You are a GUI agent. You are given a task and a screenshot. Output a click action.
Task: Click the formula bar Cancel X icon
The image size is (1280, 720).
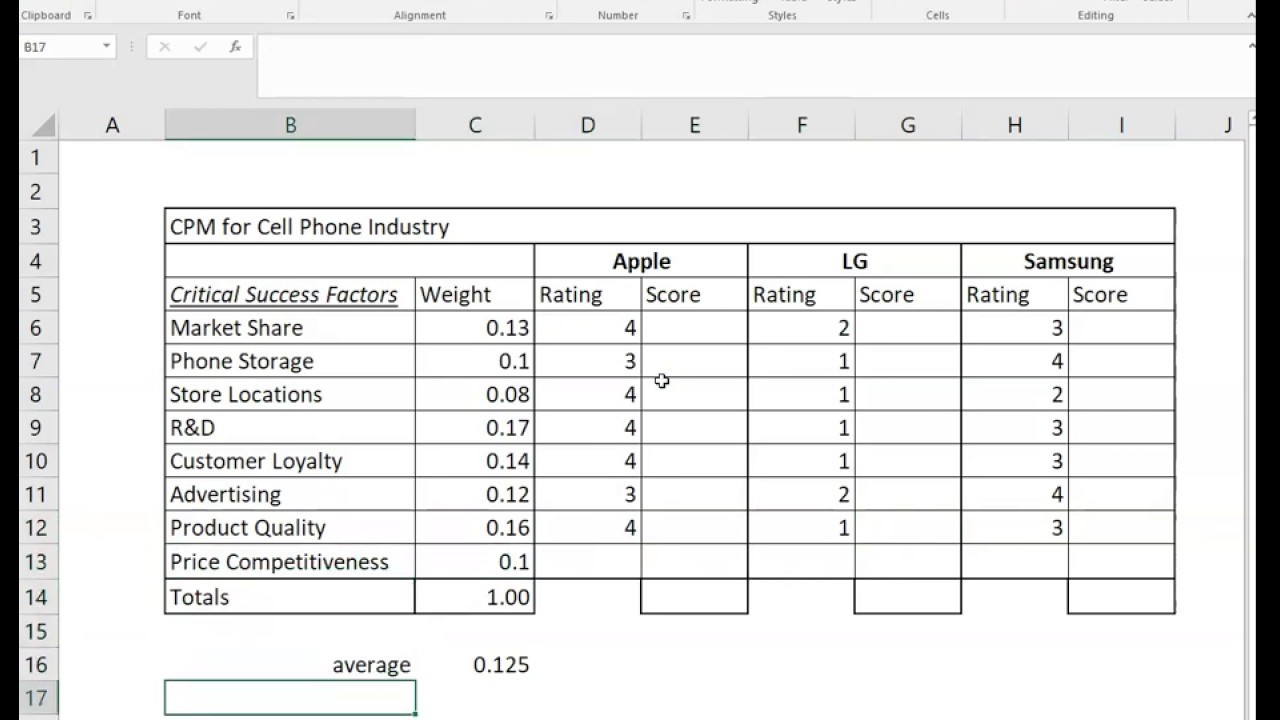pyautogui.click(x=165, y=47)
